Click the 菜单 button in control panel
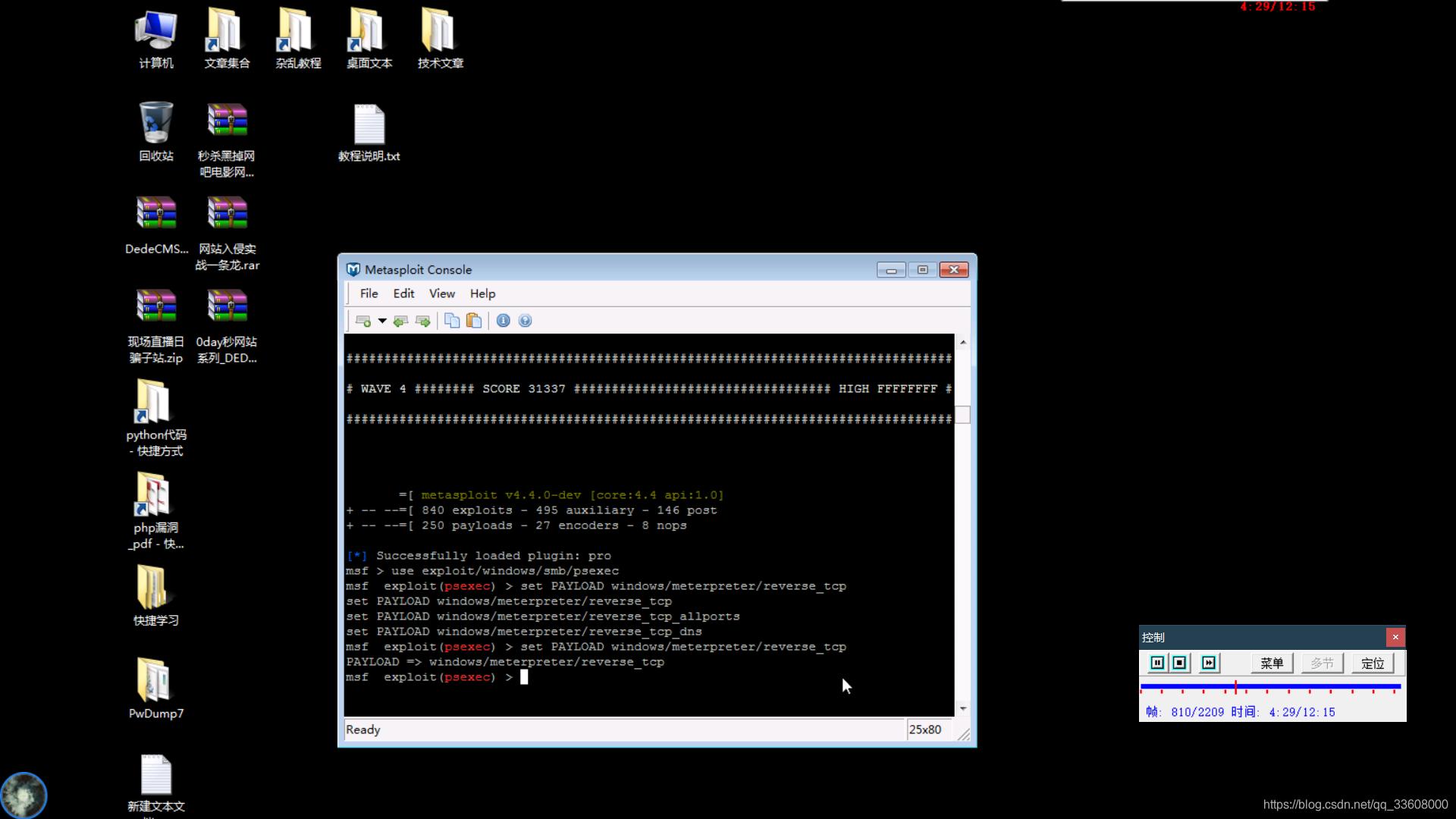The image size is (1456, 819). [x=1272, y=664]
